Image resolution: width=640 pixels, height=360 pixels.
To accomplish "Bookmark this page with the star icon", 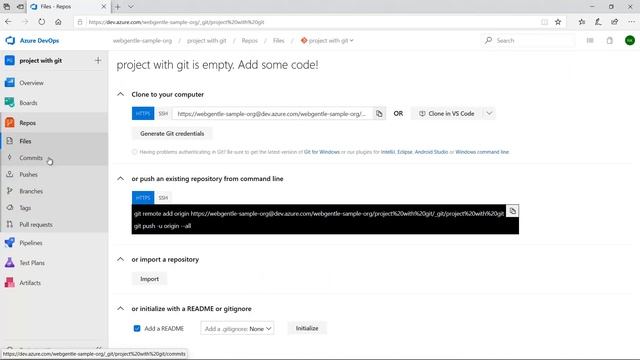I will 558,22.
